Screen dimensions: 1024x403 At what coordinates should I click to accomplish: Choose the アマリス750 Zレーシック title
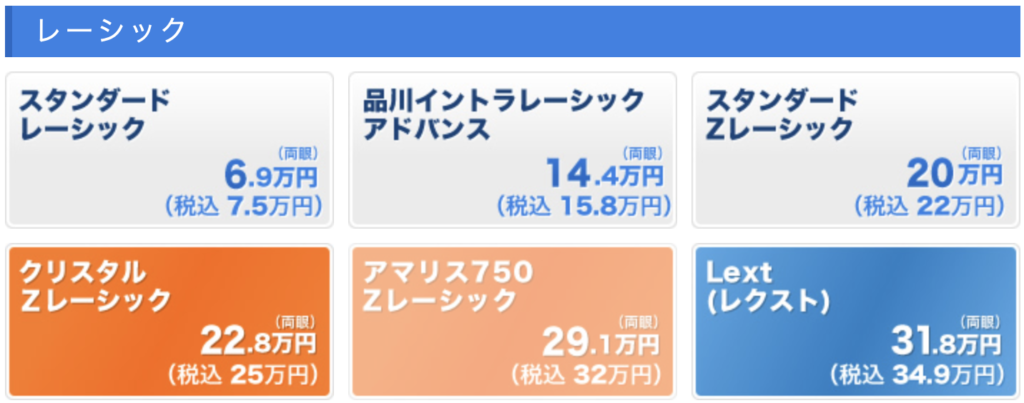(x=448, y=286)
